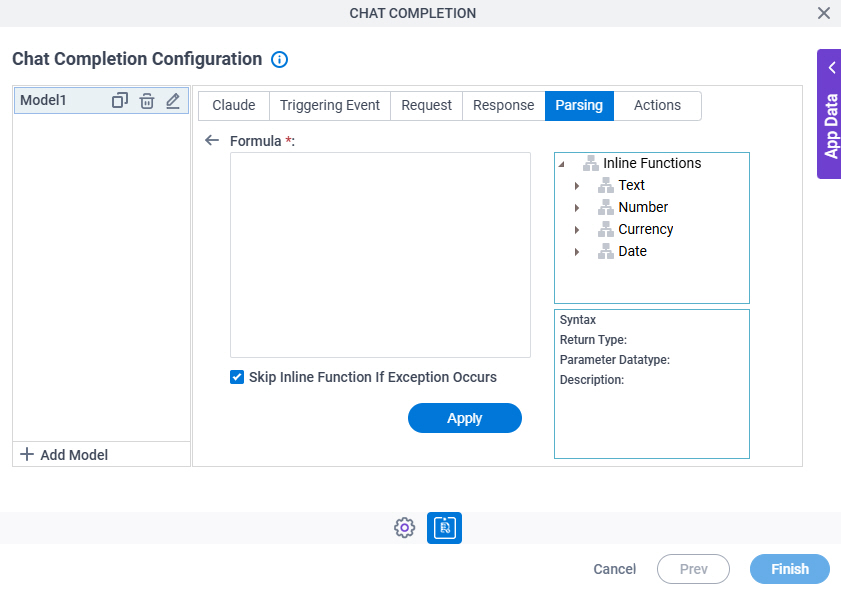The height and width of the screenshot is (591, 841).
Task: Close the Chat Completion dialog
Action: point(824,13)
